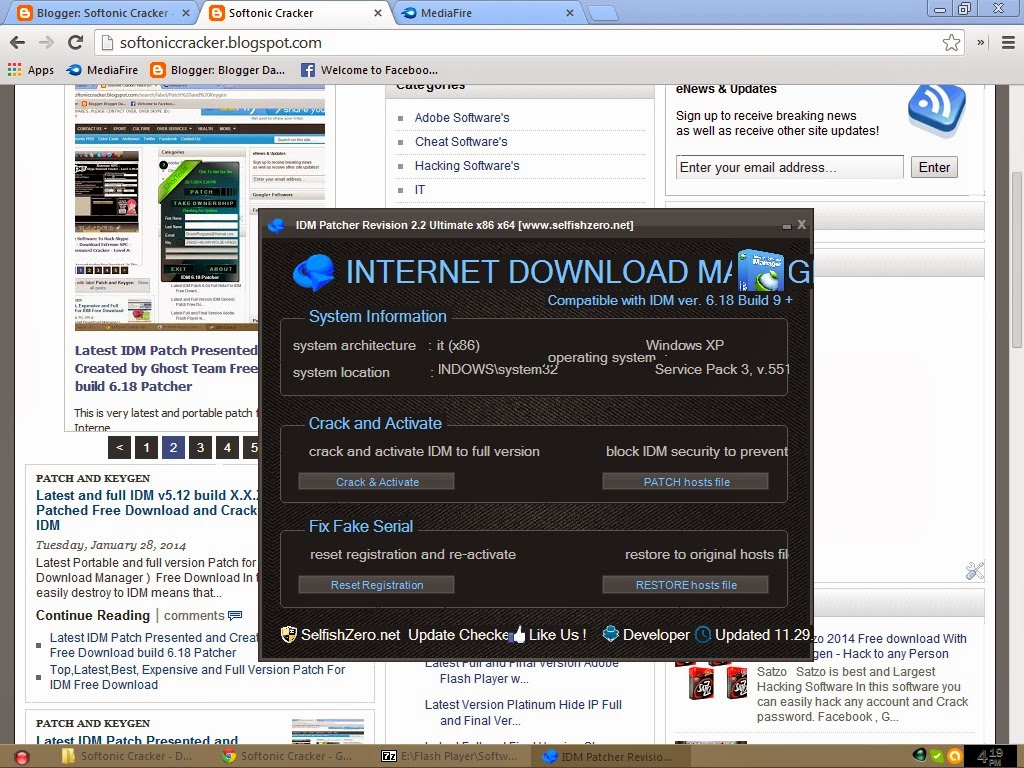1024x768 pixels.
Task: Switch to Blogger: Softonic Cracker tab
Action: tap(103, 13)
